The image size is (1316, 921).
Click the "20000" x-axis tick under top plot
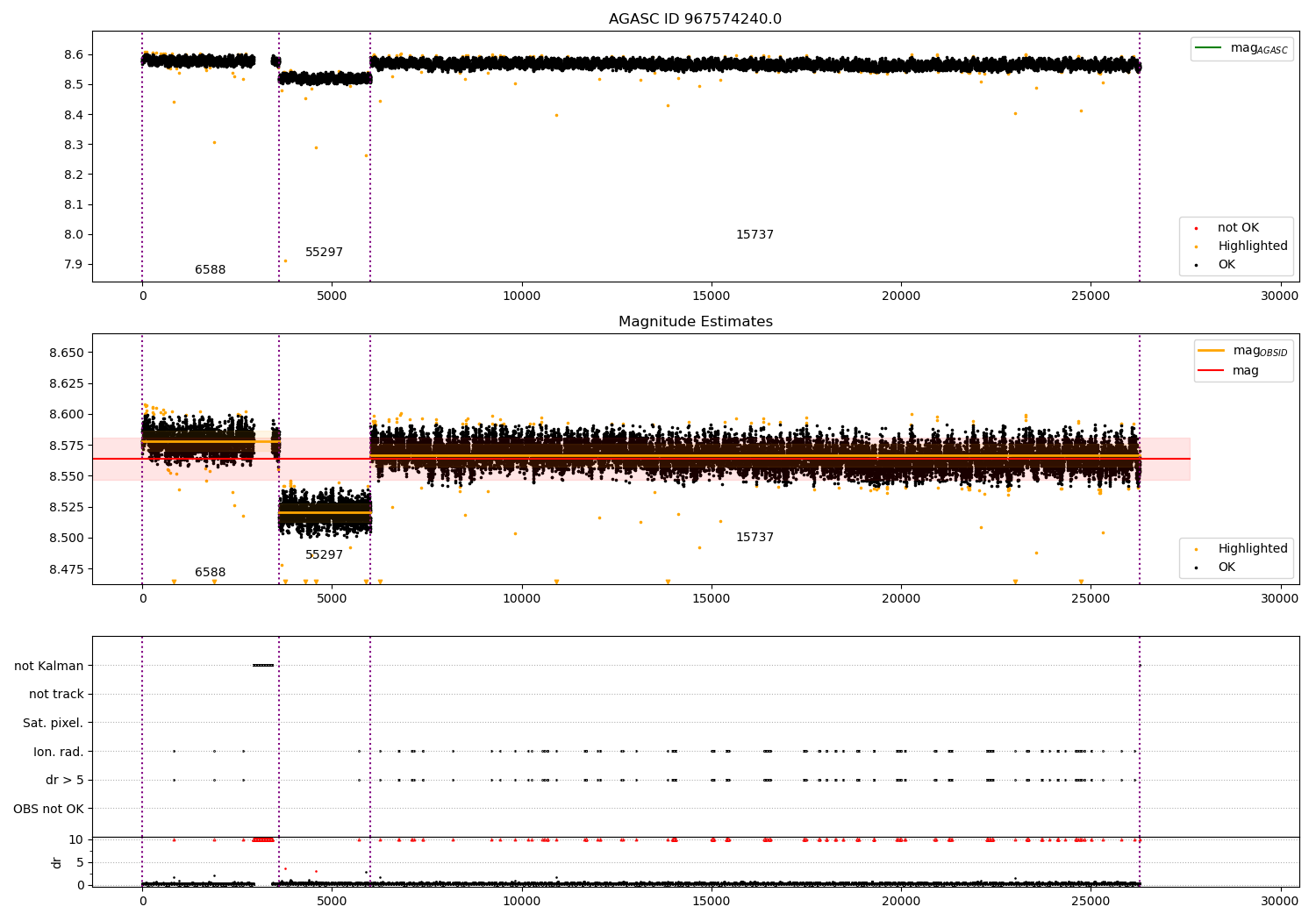[901, 296]
